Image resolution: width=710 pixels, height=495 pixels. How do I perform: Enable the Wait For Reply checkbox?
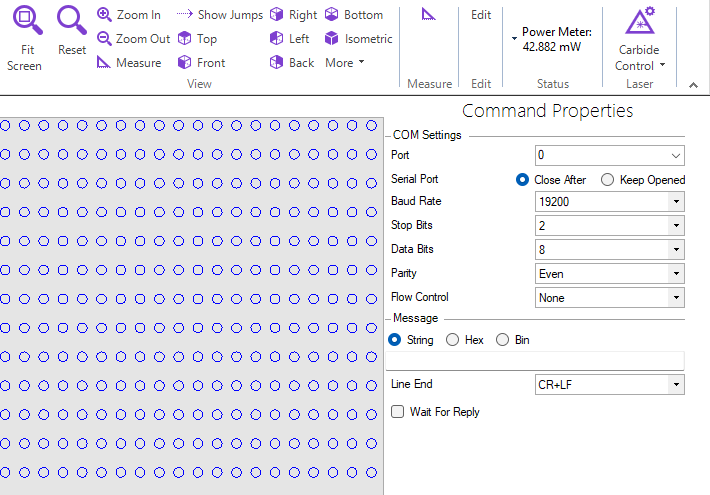tap(398, 412)
